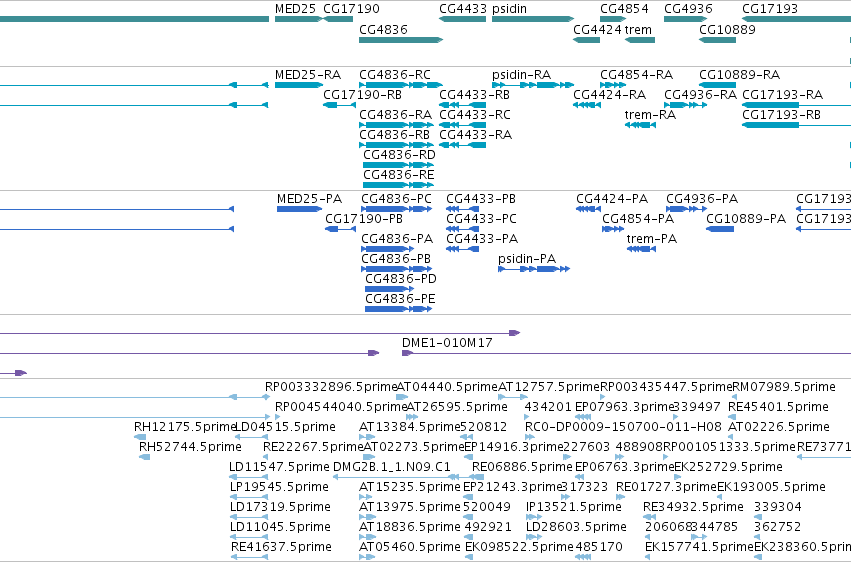Open the CG4433 gene in the gene track
Screen dimensions: 851x562
[463, 9]
